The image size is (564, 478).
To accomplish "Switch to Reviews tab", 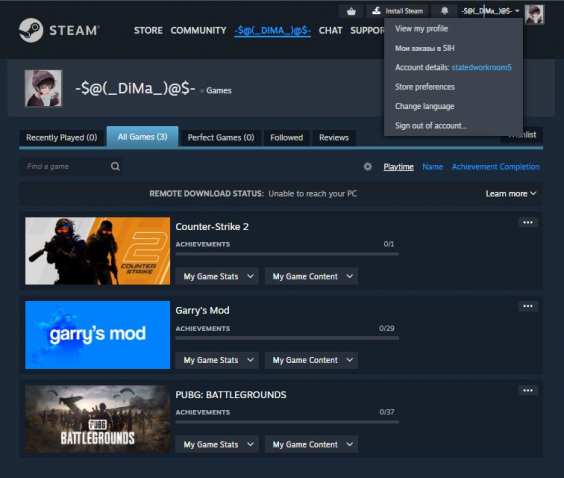I will [x=334, y=137].
